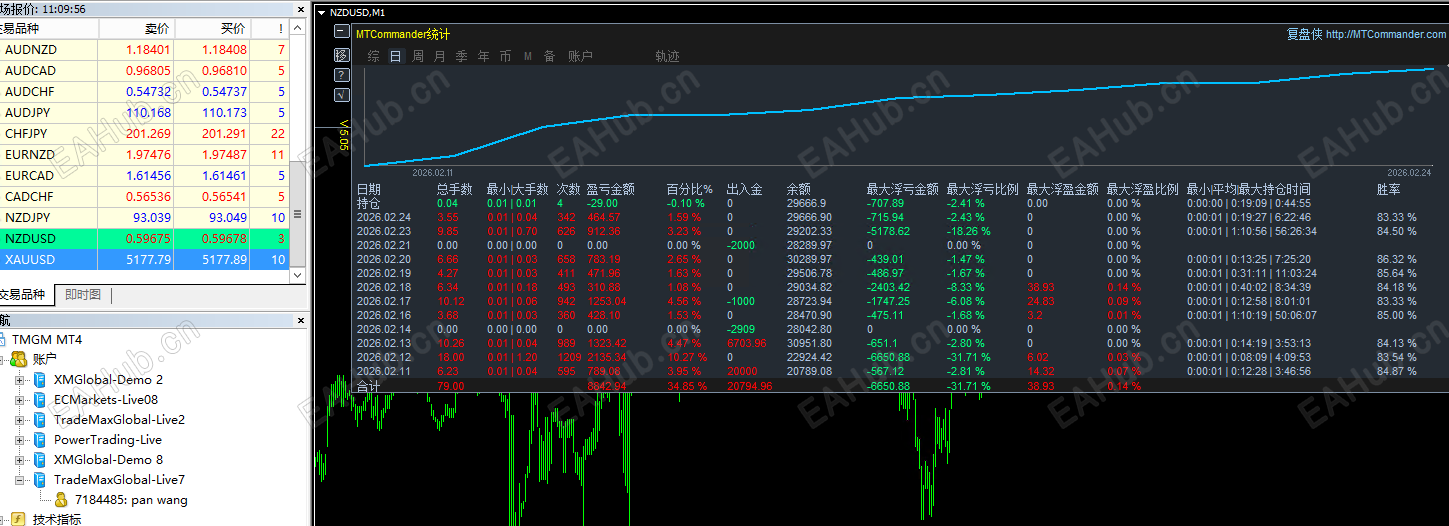Select the AUDNZD row in market watch
This screenshot has width=1449, height=526.
coord(145,49)
